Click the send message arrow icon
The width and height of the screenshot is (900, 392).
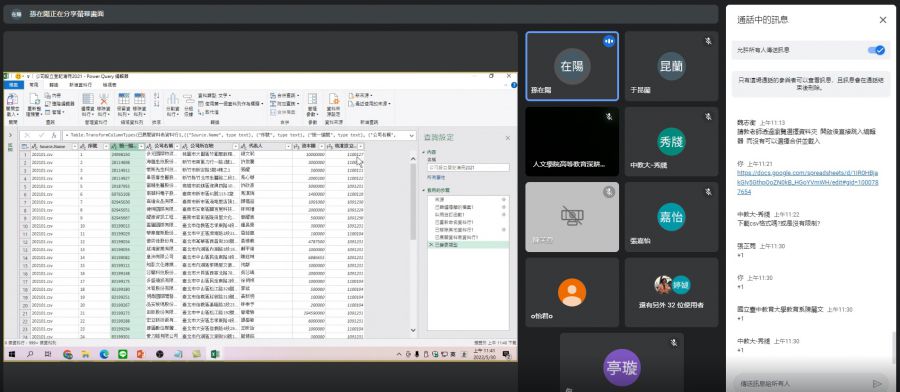tap(876, 383)
